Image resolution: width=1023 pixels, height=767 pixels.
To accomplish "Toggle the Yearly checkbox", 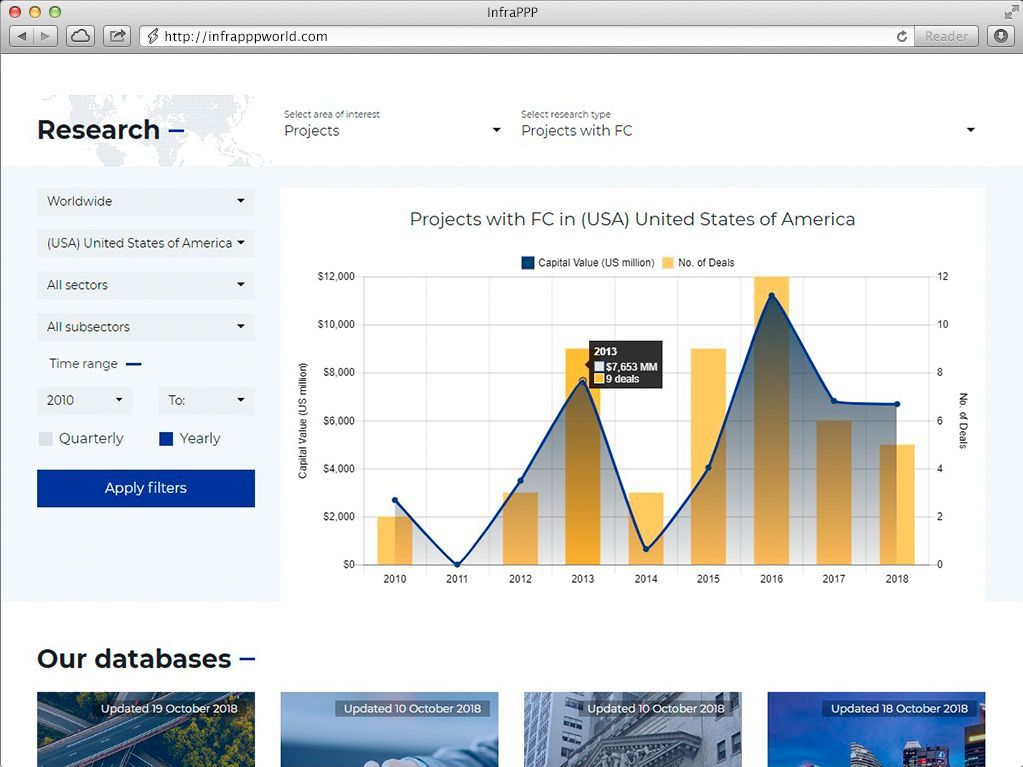I will pyautogui.click(x=166, y=439).
